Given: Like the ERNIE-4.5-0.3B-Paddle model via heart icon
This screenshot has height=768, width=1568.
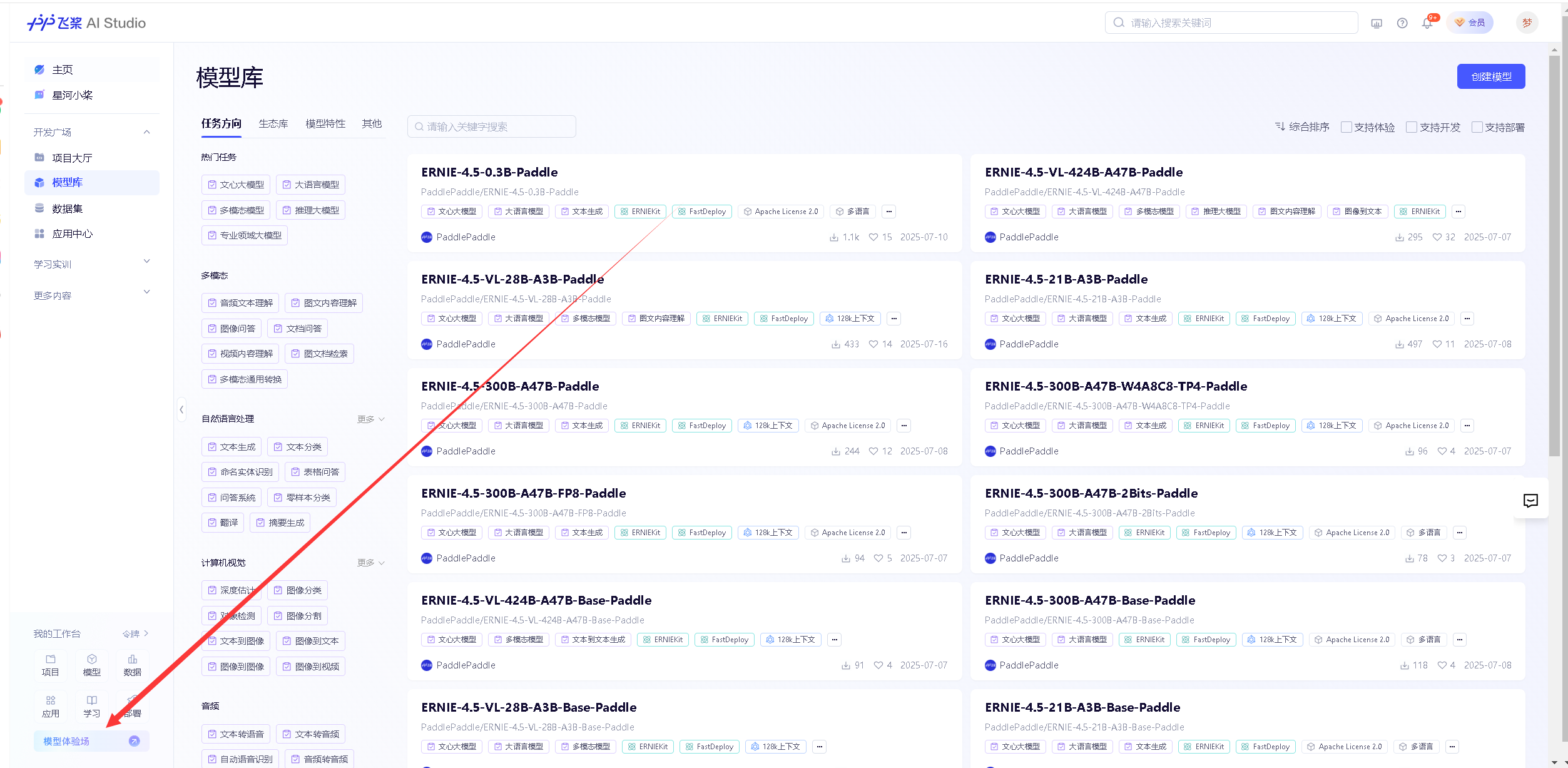Looking at the screenshot, I should click(873, 237).
